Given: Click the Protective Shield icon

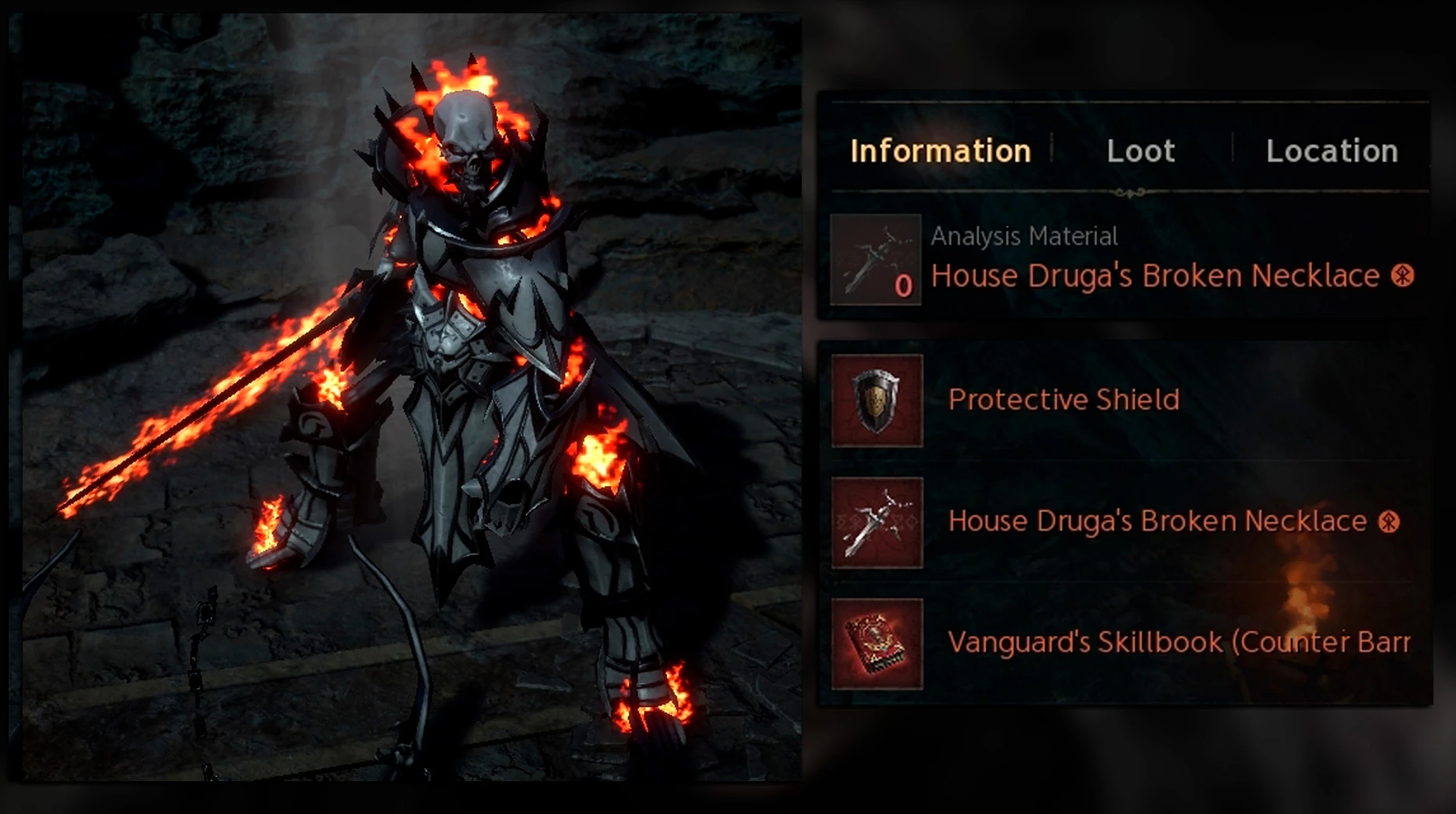Looking at the screenshot, I should 877,400.
